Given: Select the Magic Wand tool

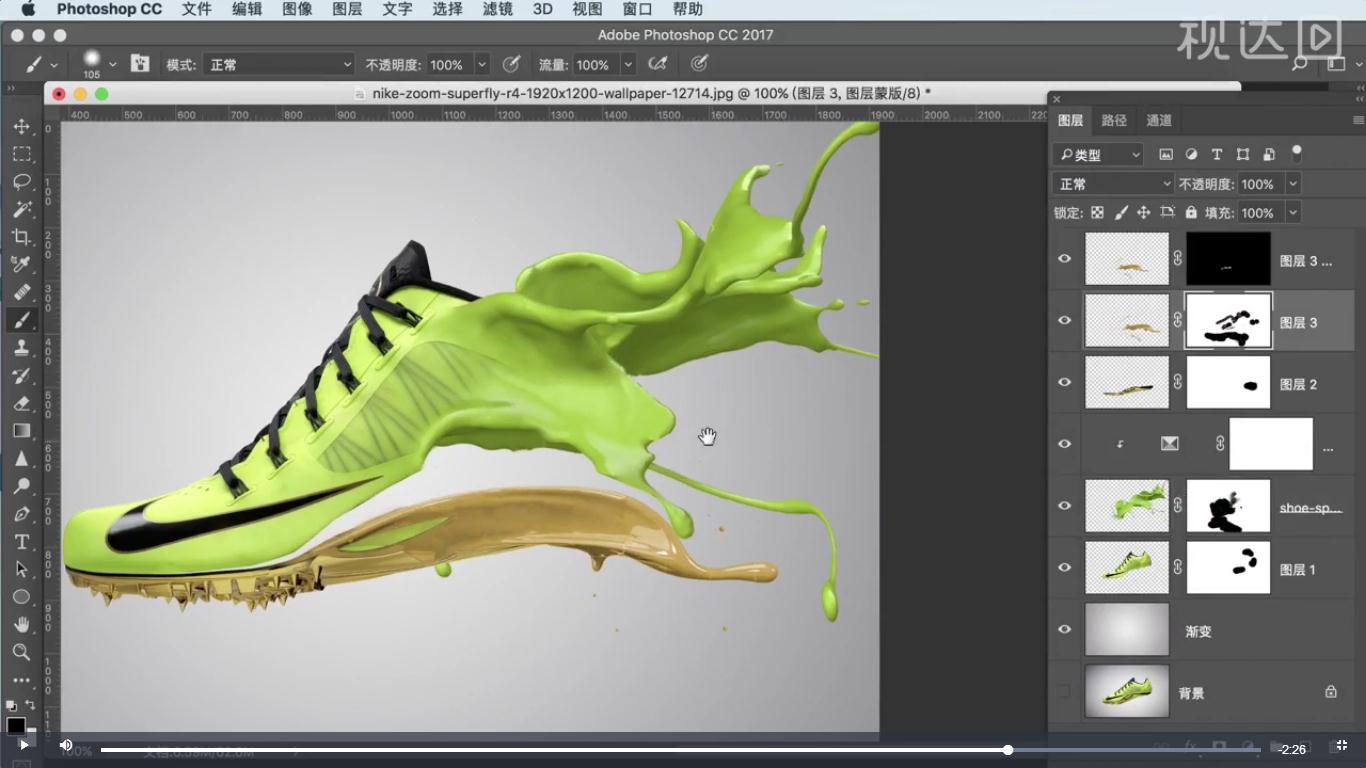Looking at the screenshot, I should coord(21,209).
